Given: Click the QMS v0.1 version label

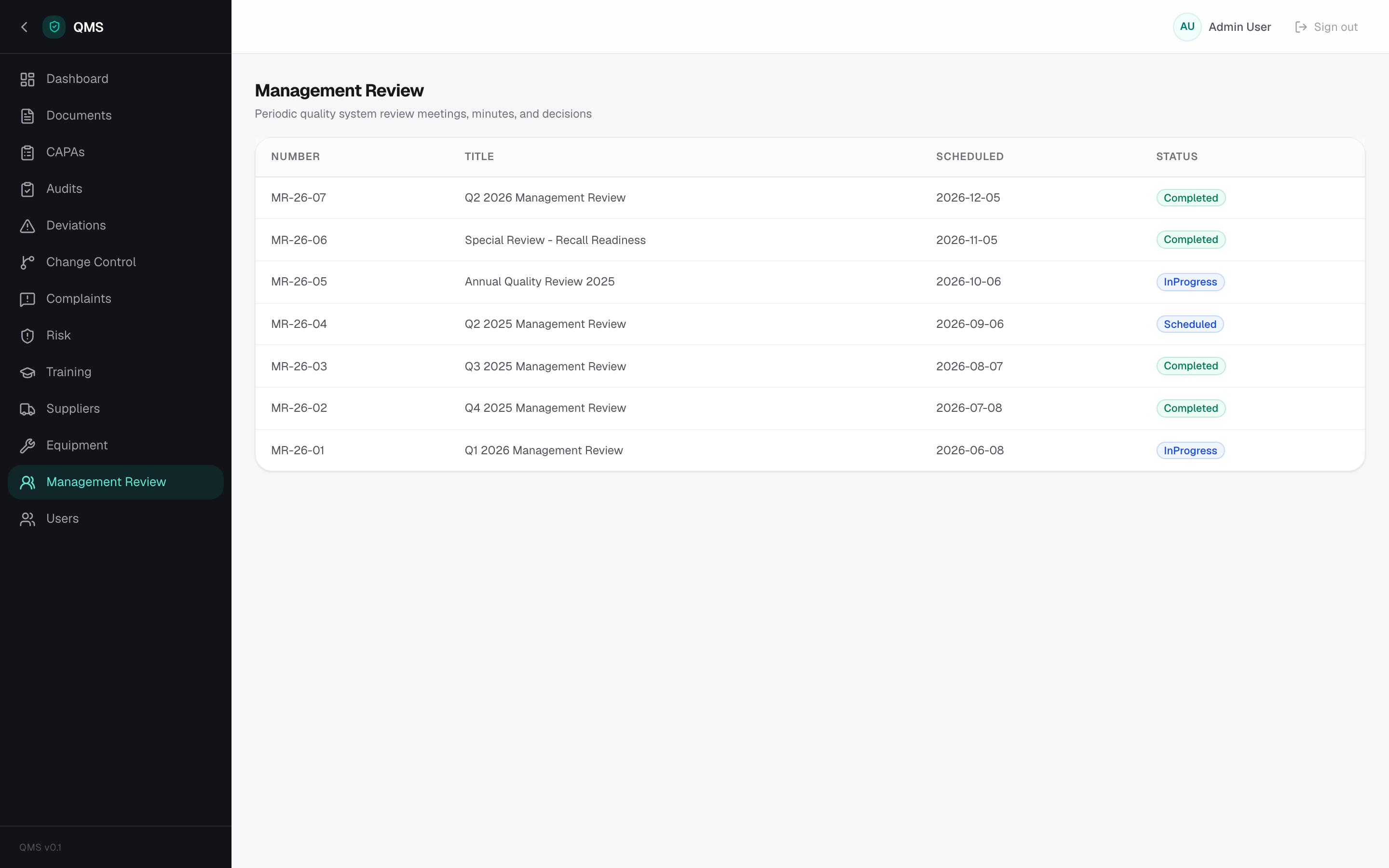Looking at the screenshot, I should (x=40, y=847).
